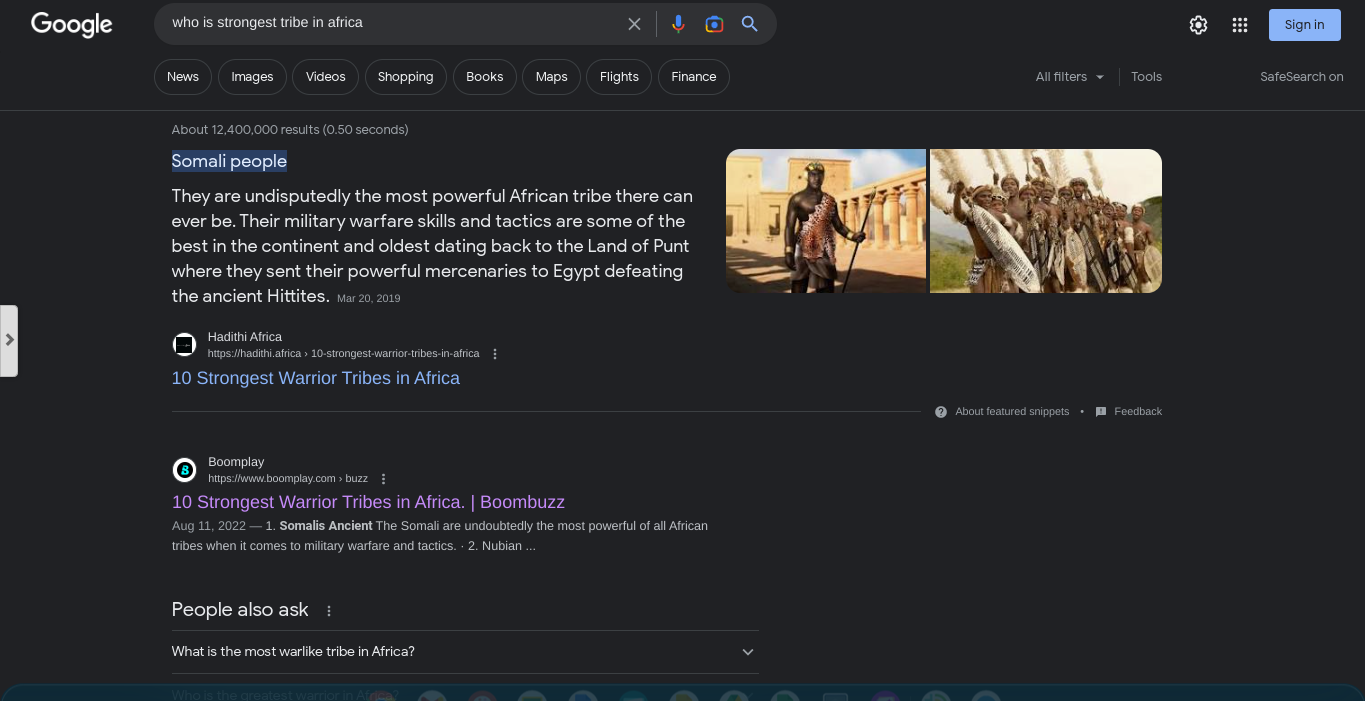The height and width of the screenshot is (701, 1365).
Task: Click the Feedback flag icon
Action: (1101, 412)
